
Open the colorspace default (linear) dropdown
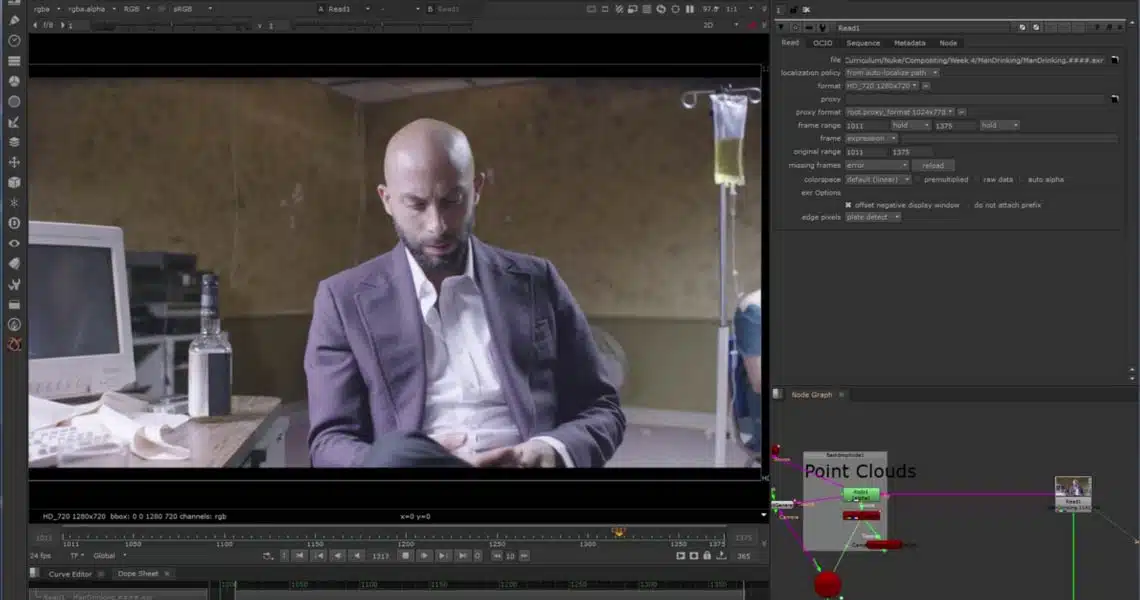pos(878,179)
